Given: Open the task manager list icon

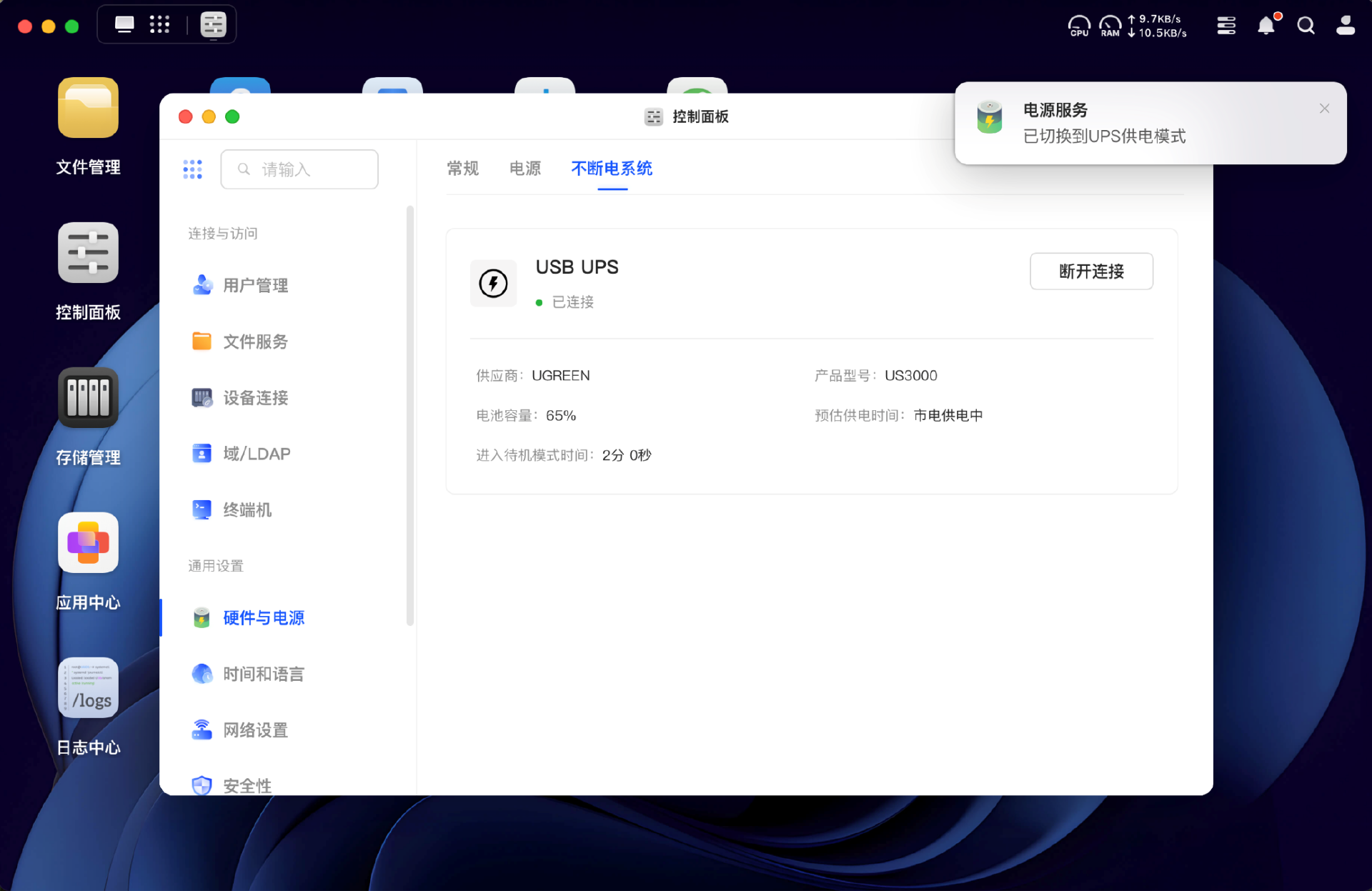Looking at the screenshot, I should 1226,26.
